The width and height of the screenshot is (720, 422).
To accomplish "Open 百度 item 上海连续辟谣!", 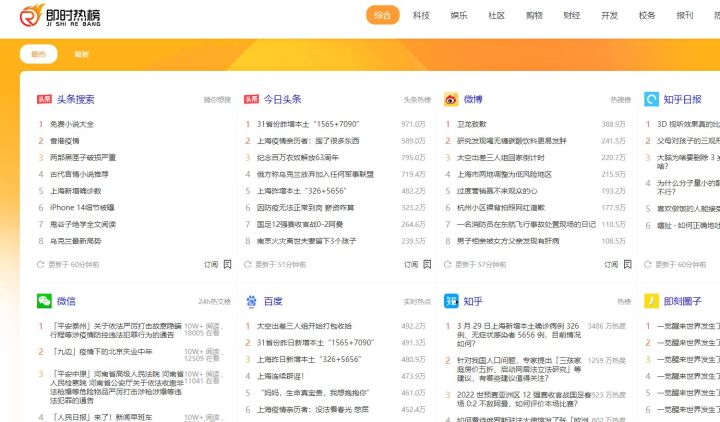I will [x=281, y=376].
